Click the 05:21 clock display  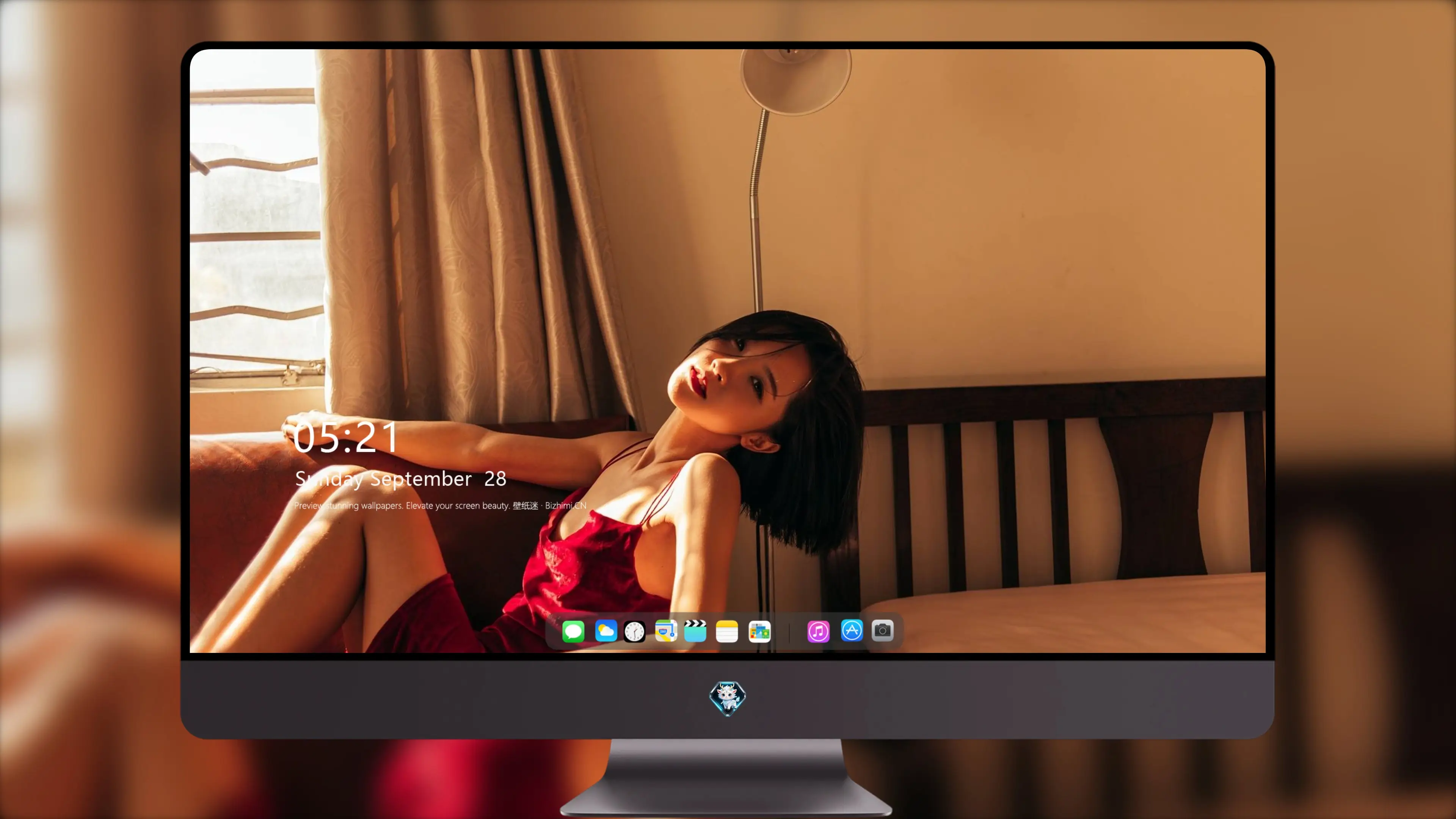click(346, 438)
